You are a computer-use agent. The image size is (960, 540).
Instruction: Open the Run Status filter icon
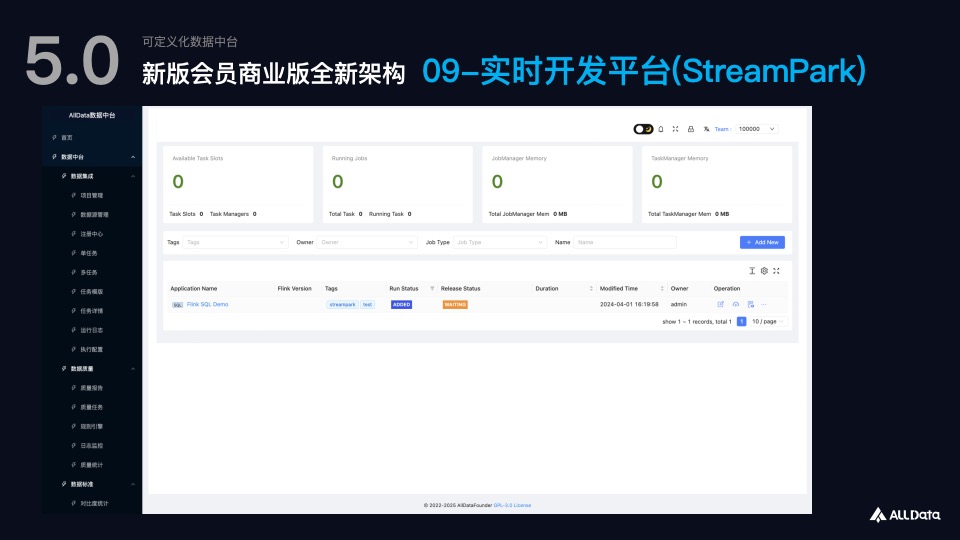pos(432,288)
